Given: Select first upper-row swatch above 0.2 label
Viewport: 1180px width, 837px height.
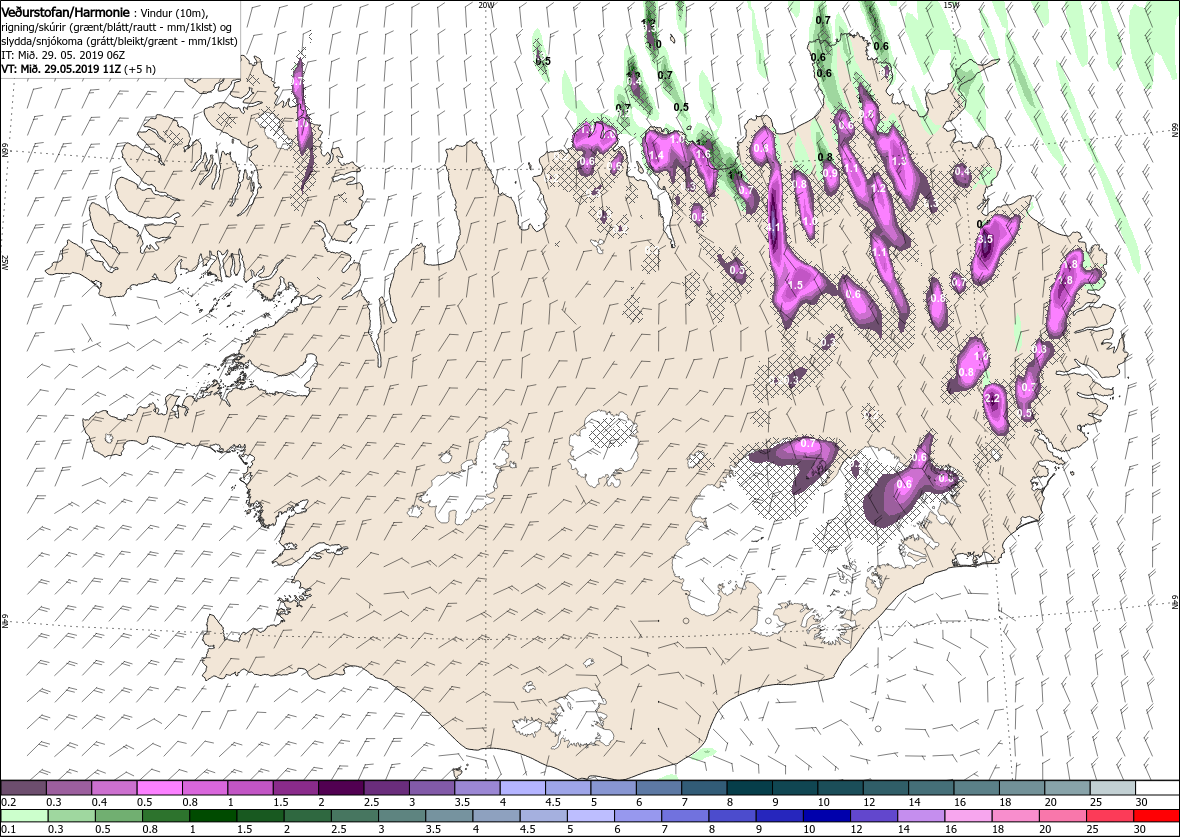Looking at the screenshot, I should click(23, 788).
